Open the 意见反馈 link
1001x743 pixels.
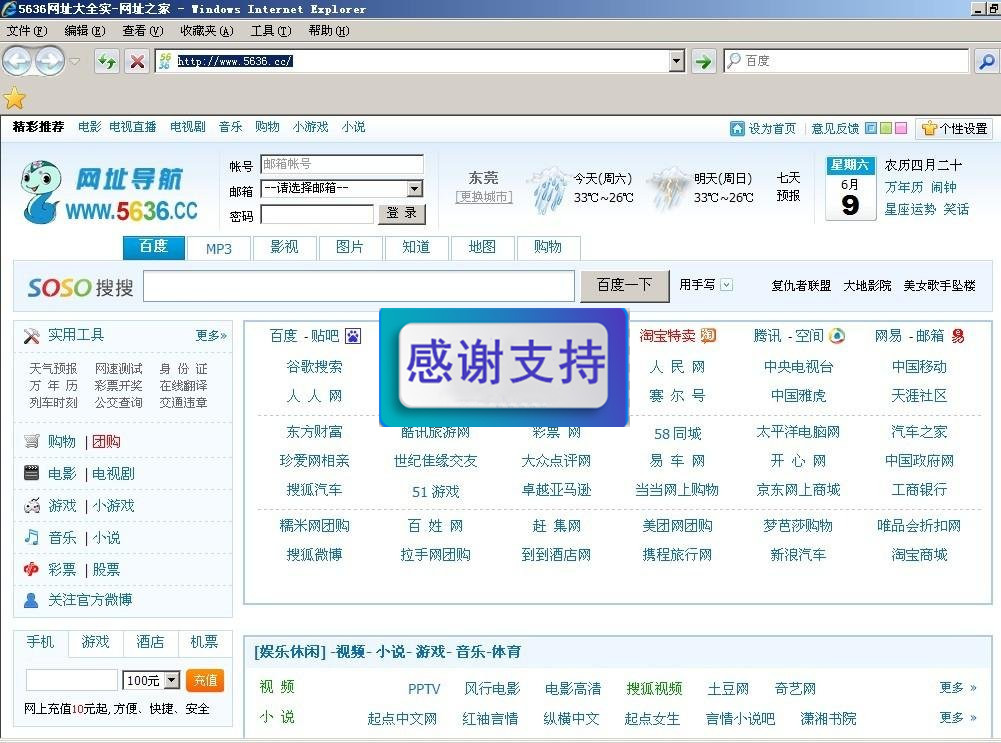(x=834, y=128)
